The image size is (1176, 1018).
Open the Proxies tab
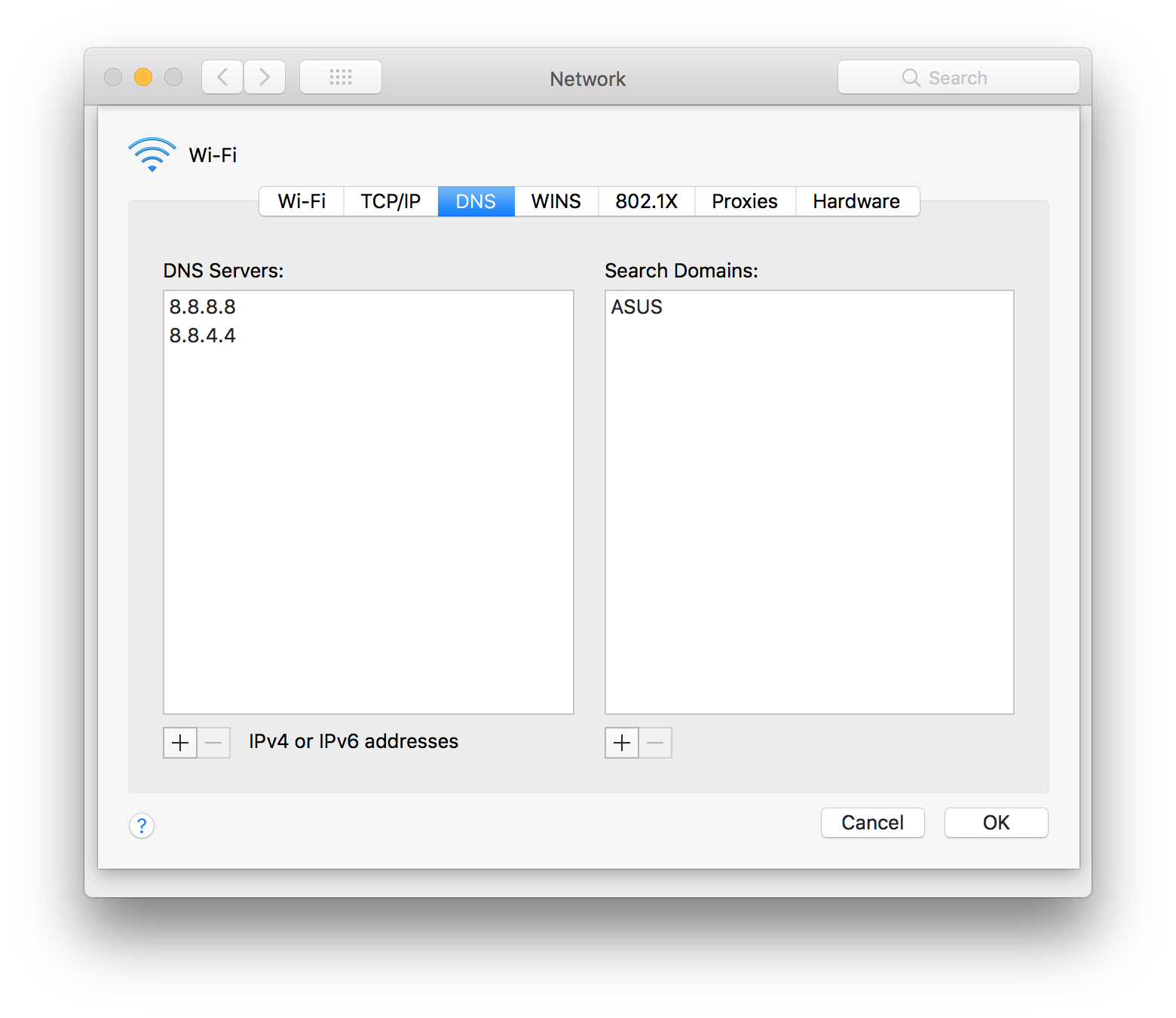[745, 201]
